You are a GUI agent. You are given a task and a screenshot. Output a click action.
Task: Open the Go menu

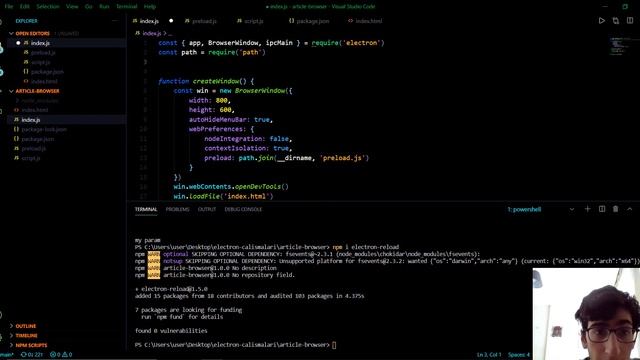click(x=89, y=7)
